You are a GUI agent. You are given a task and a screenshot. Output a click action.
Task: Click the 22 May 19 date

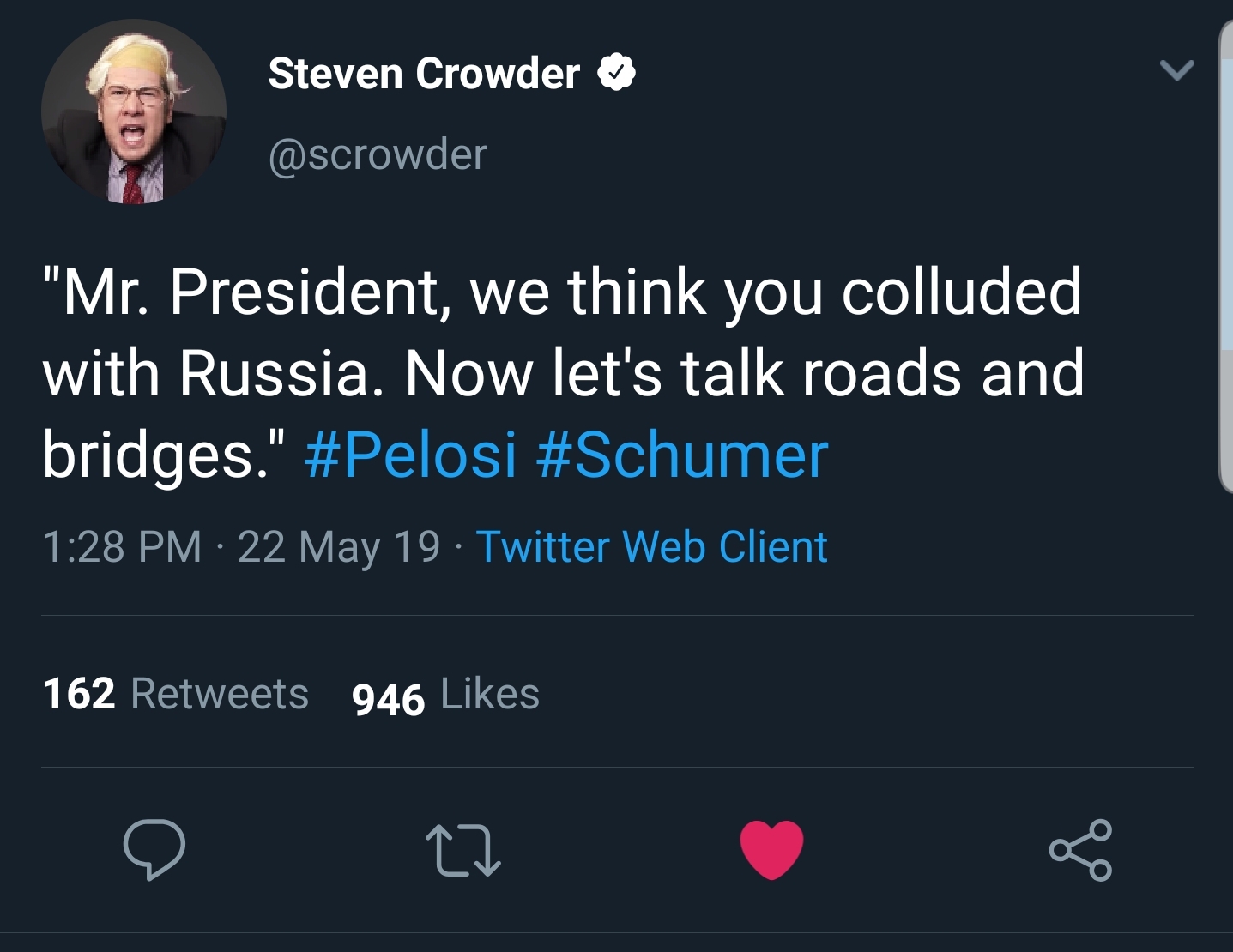(x=339, y=547)
